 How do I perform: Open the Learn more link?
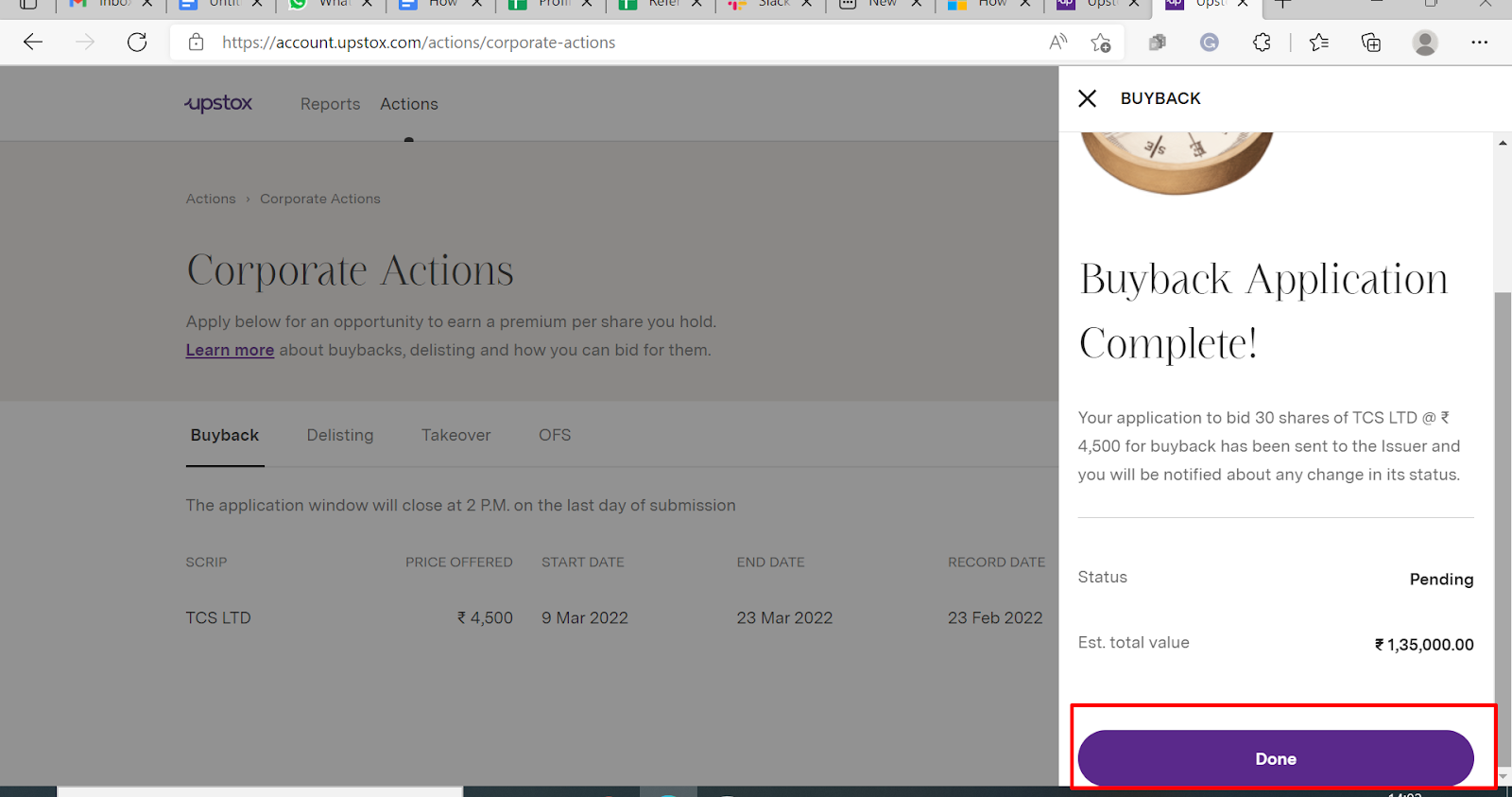(x=230, y=350)
